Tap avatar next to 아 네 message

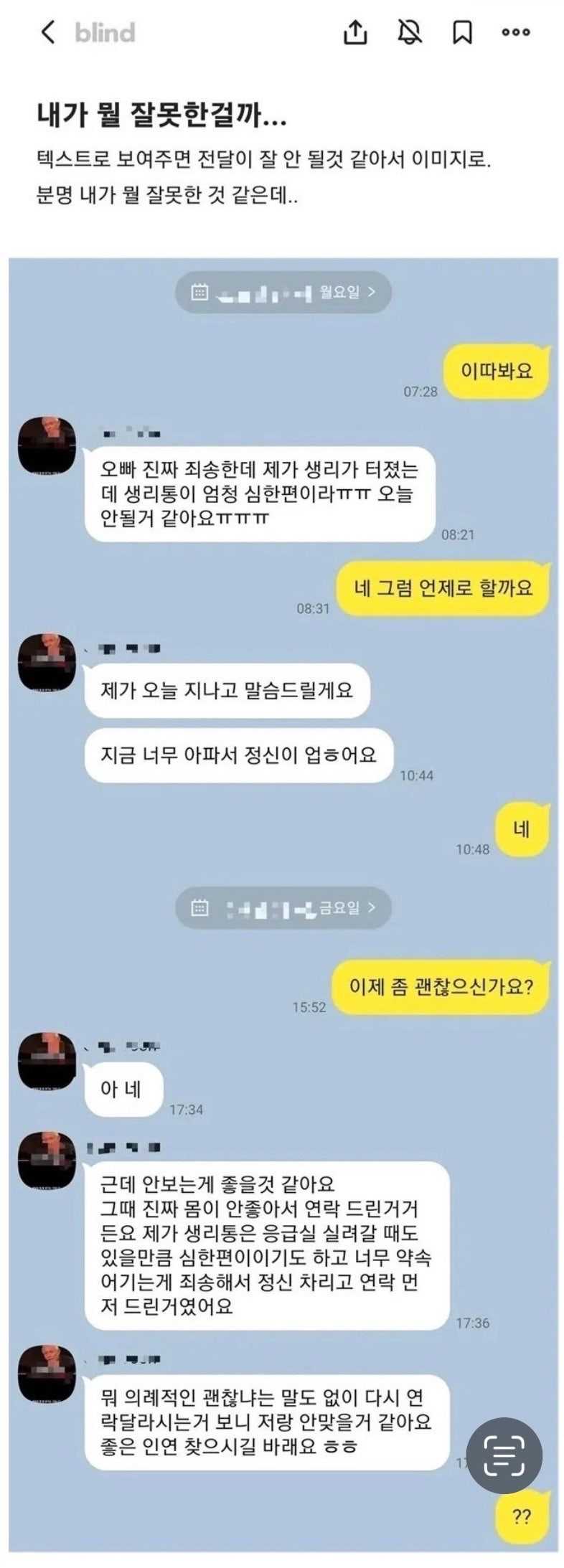(47, 1061)
